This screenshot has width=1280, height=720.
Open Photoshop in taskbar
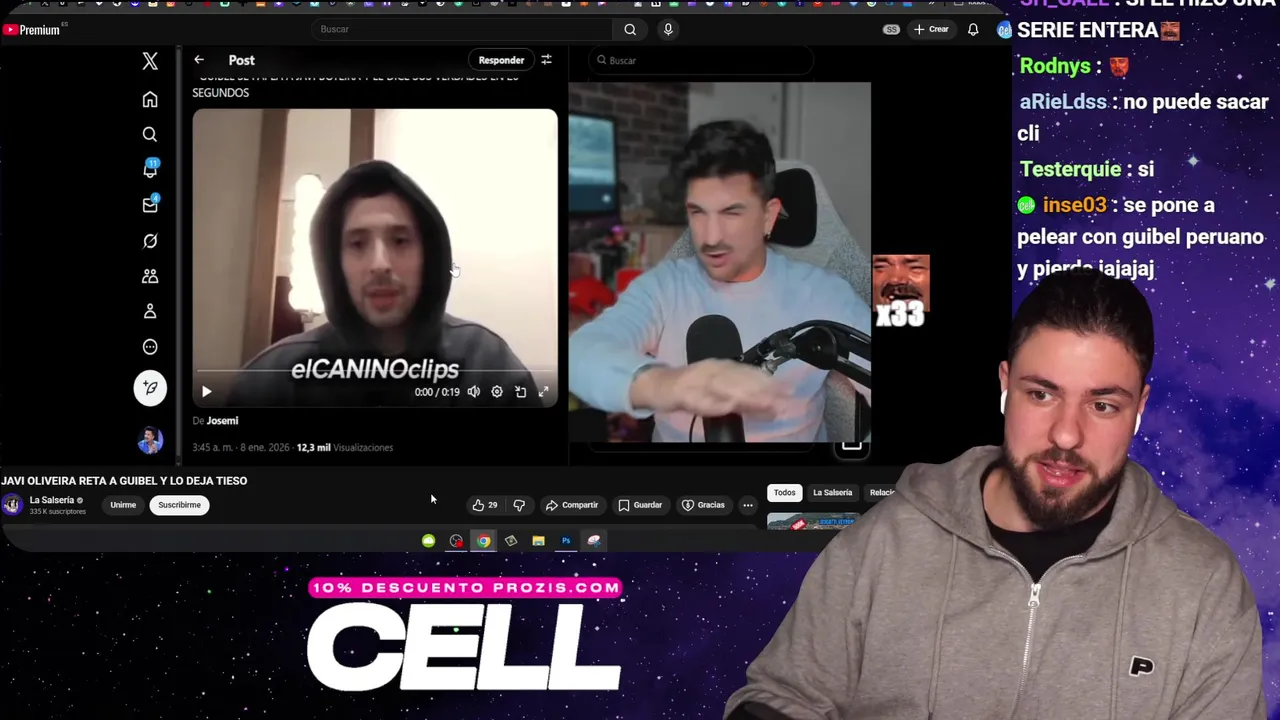pos(566,541)
